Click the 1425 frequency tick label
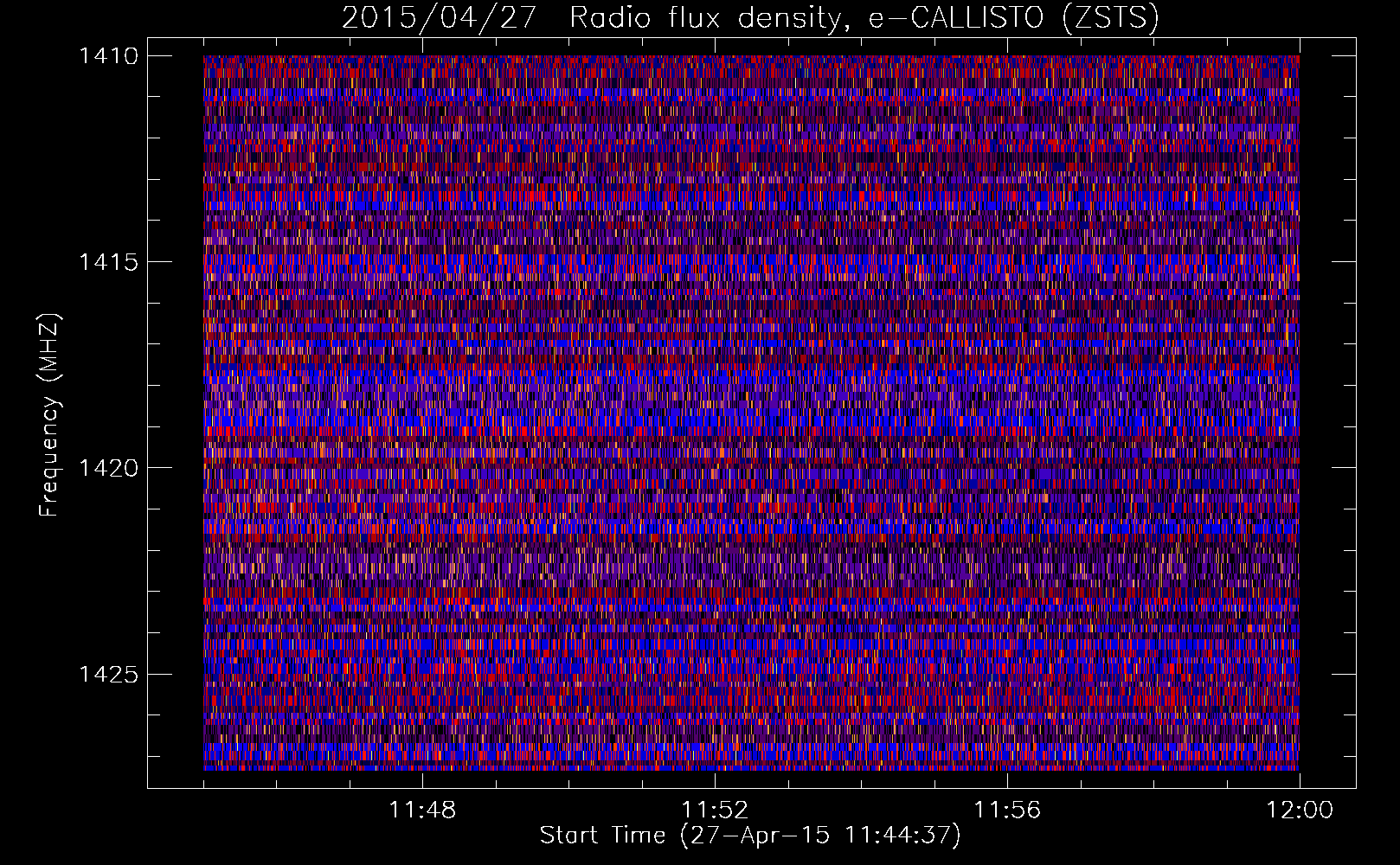 [x=108, y=674]
